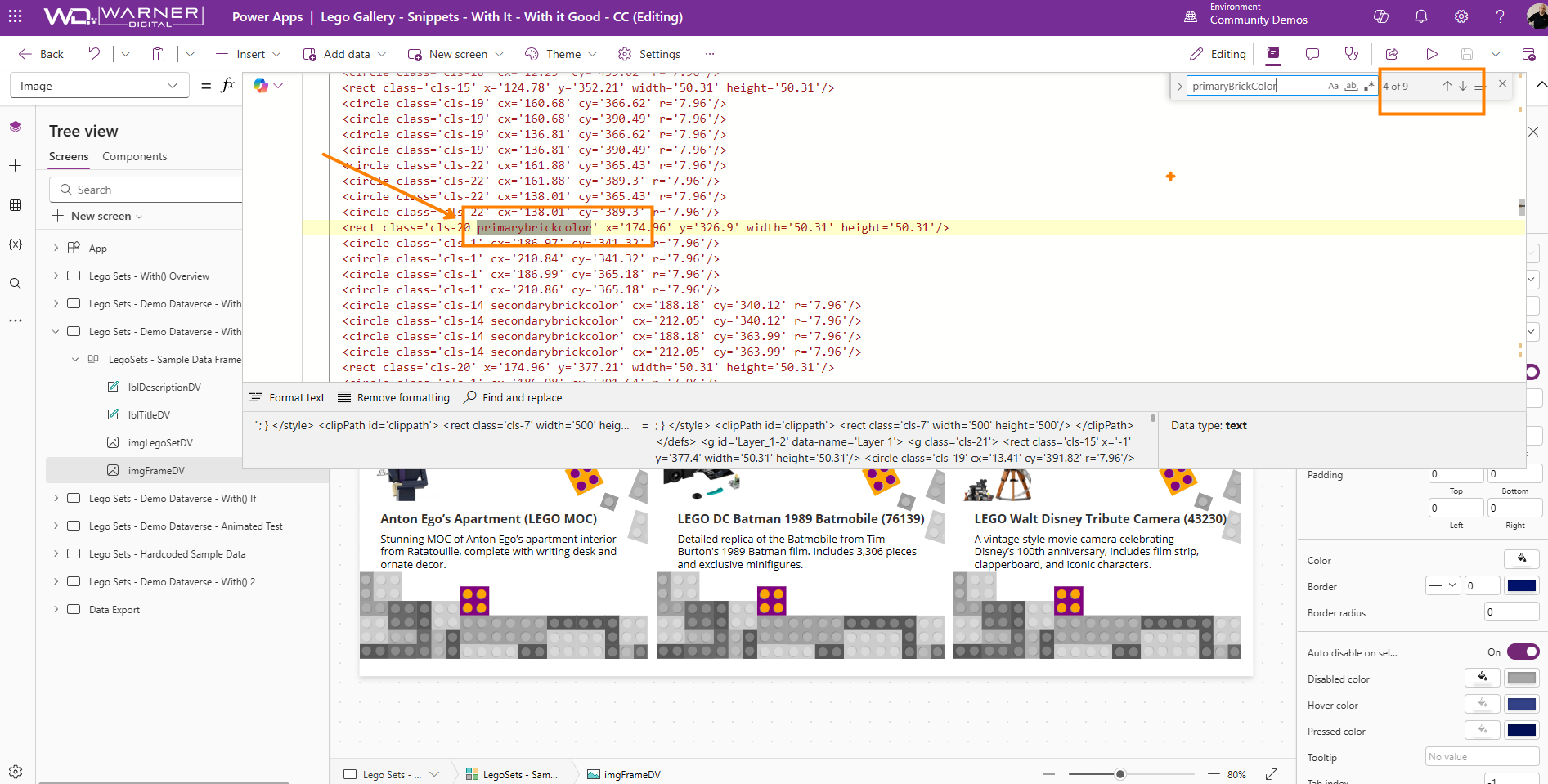Viewport: 1548px width, 784px height.
Task: Open settings gear at bottom left
Action: pos(16,771)
